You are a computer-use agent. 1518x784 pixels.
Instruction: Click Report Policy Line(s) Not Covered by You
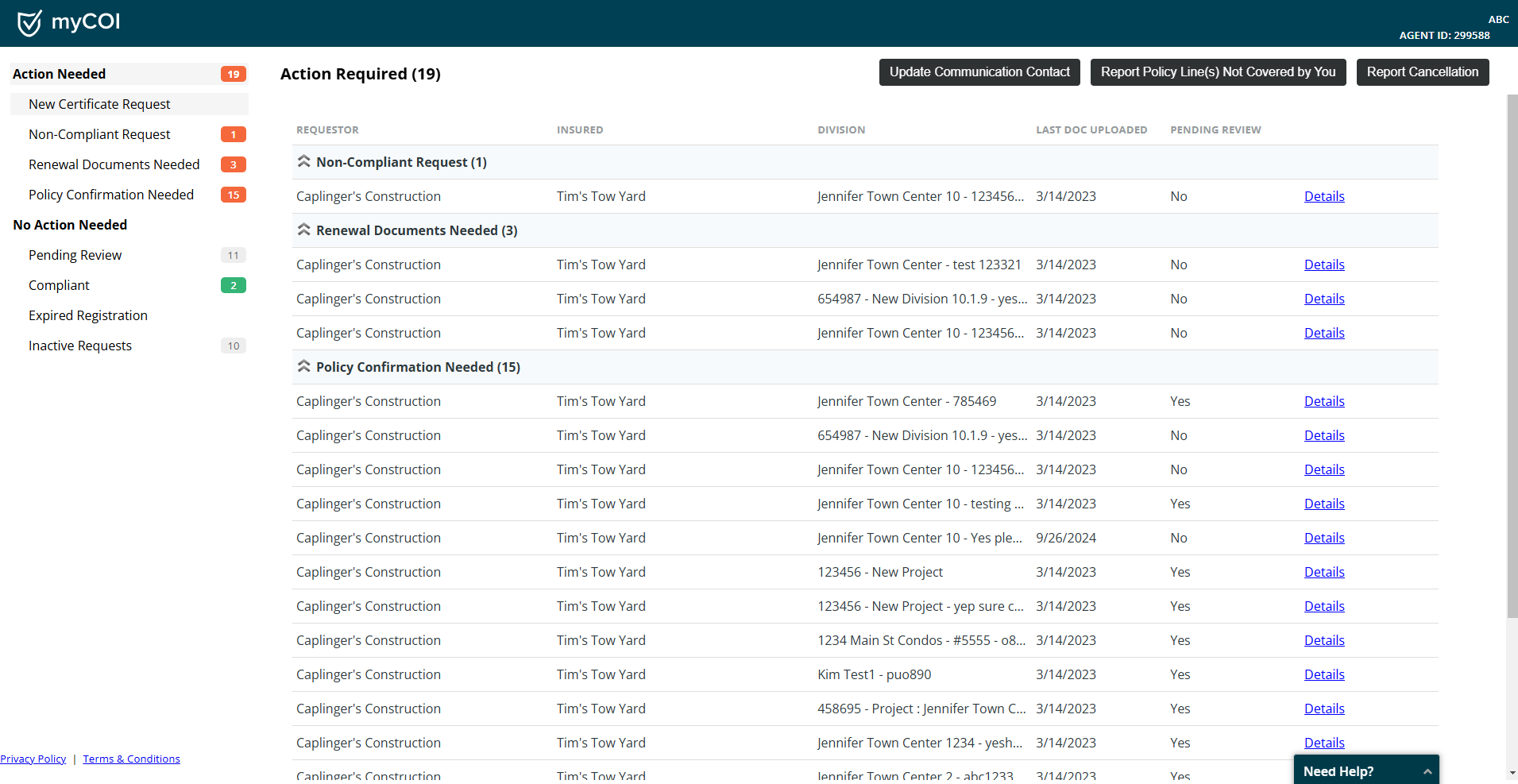click(x=1218, y=71)
